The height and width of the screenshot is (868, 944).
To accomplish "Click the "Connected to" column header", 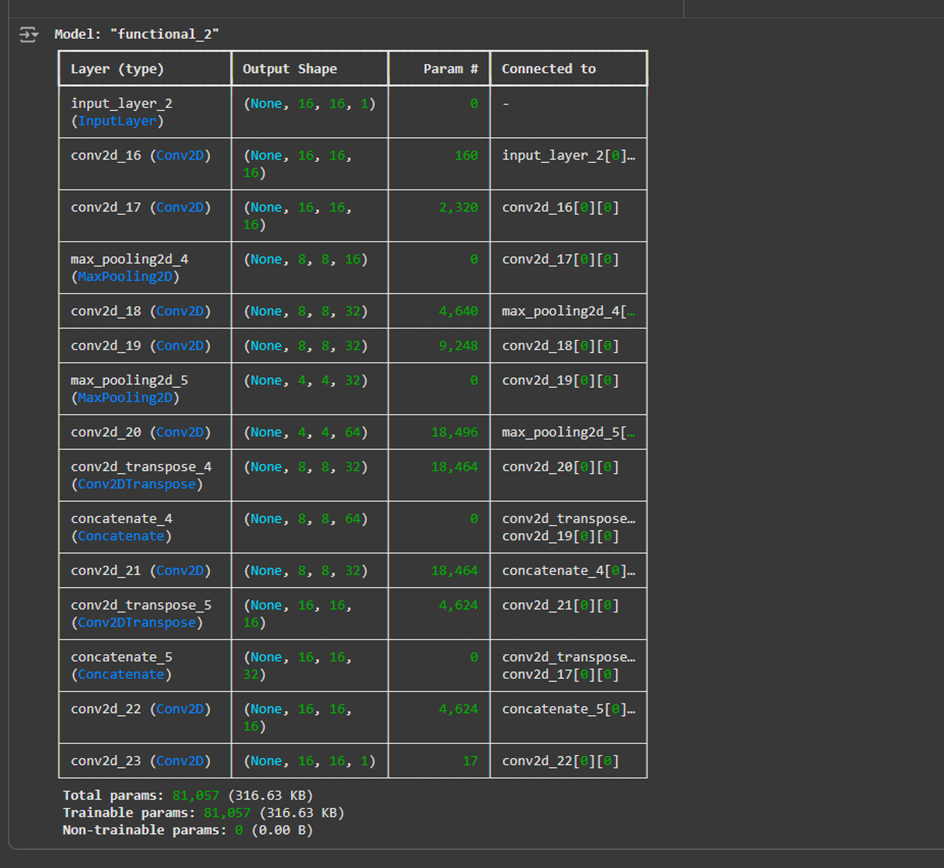I will tap(548, 69).
